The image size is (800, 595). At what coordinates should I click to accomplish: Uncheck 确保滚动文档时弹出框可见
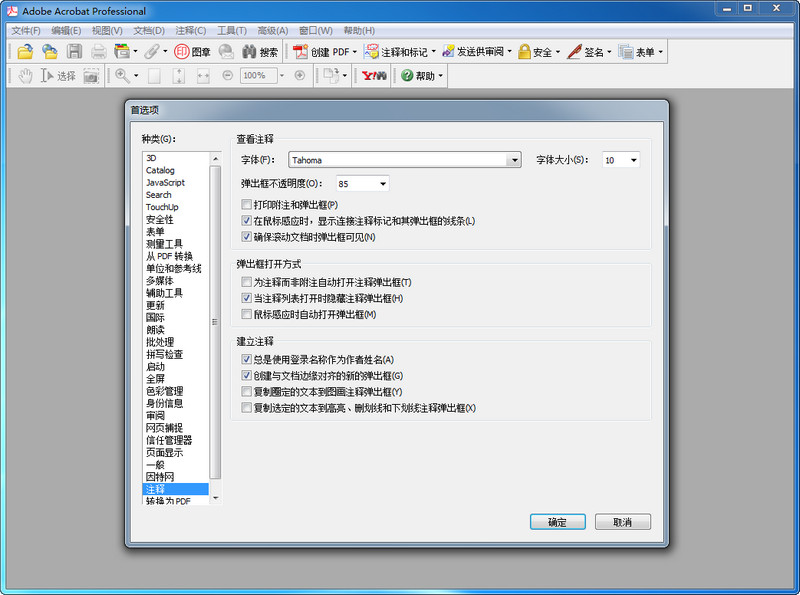point(245,237)
